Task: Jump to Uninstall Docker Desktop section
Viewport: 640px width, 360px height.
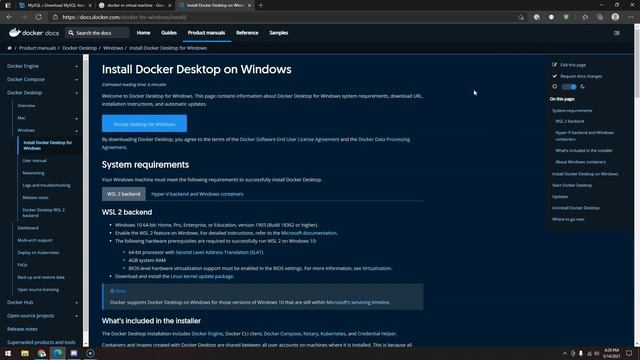Action: click(x=576, y=208)
